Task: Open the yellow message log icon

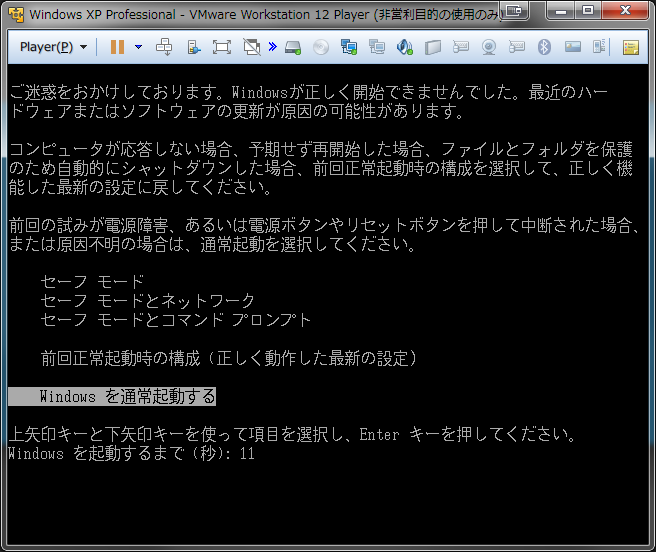Action: pyautogui.click(x=631, y=47)
